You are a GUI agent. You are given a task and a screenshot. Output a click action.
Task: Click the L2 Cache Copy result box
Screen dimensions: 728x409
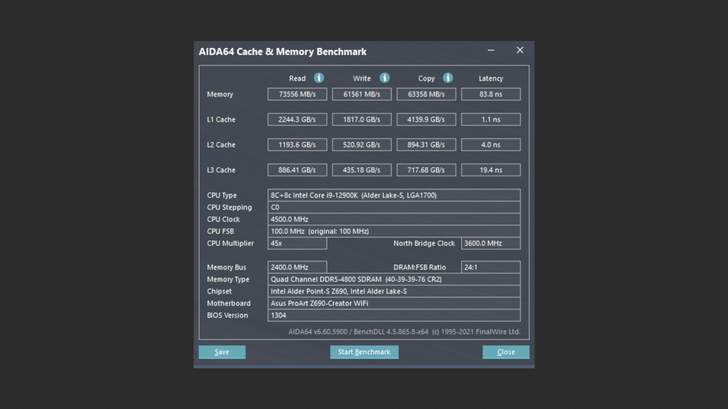426,145
